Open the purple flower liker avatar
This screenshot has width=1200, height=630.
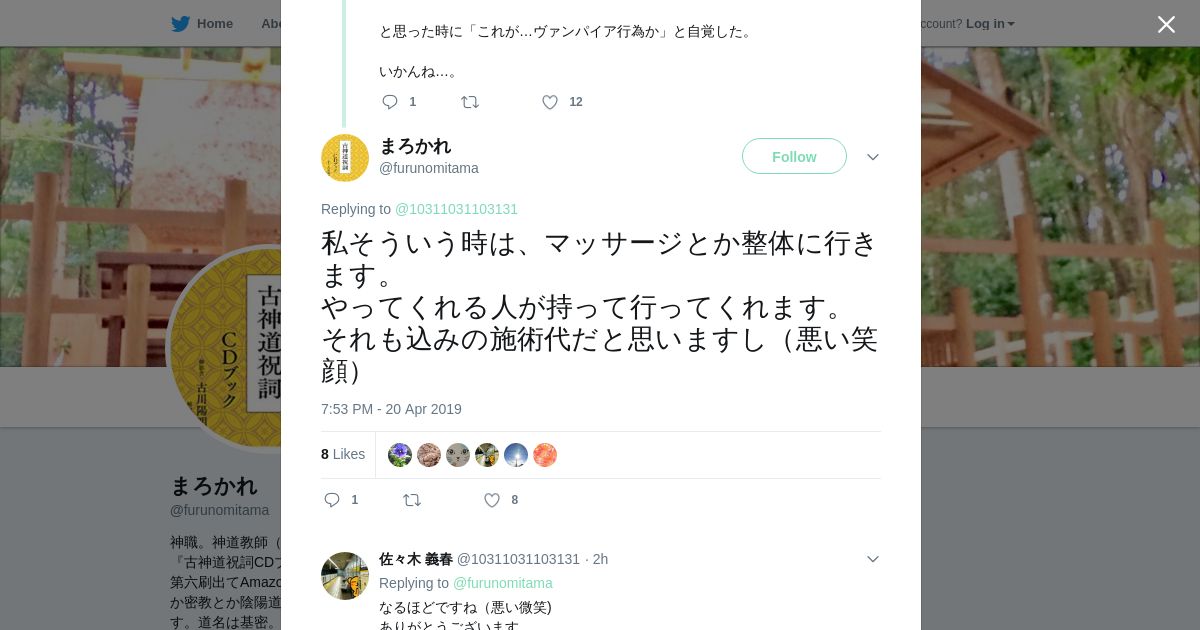(x=400, y=455)
